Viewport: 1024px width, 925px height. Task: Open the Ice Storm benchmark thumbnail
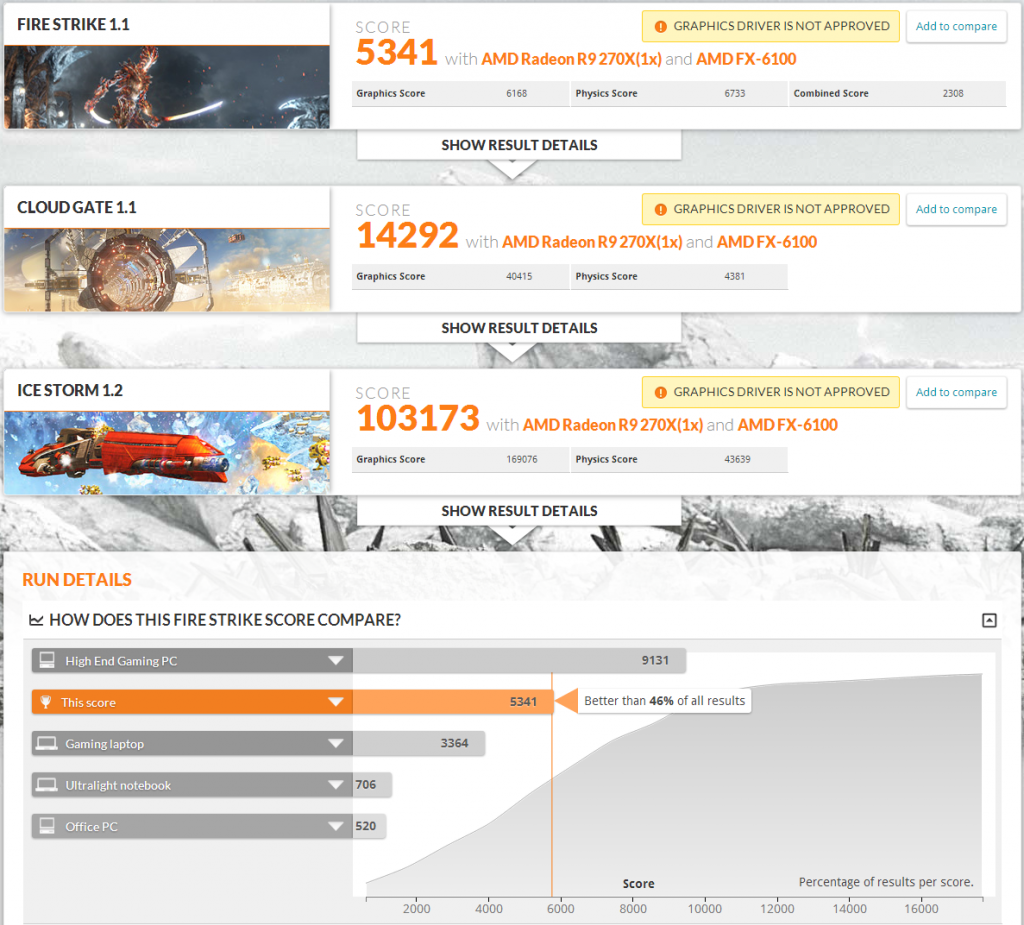click(167, 453)
